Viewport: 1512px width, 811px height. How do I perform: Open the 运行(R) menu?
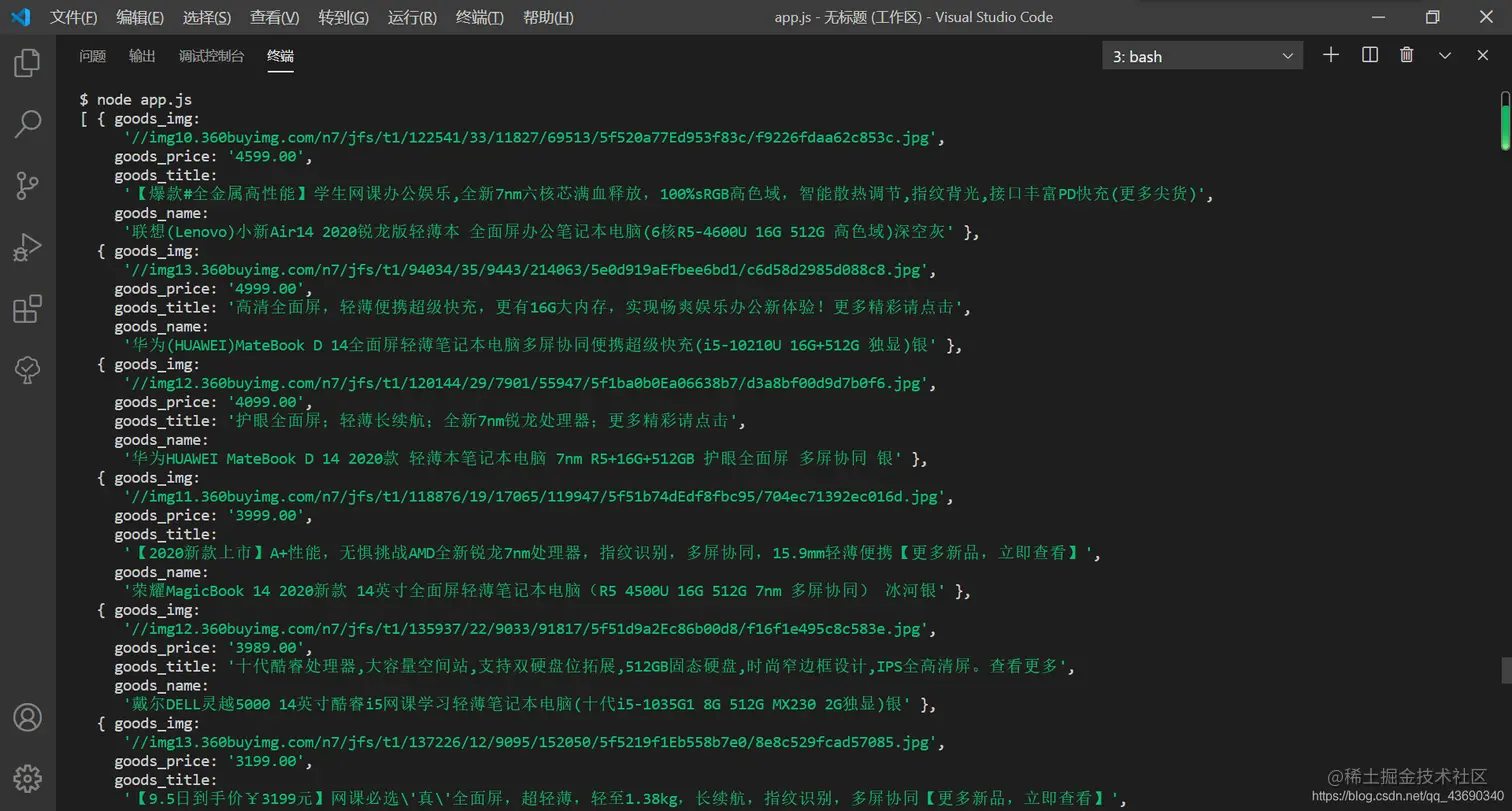pos(412,17)
